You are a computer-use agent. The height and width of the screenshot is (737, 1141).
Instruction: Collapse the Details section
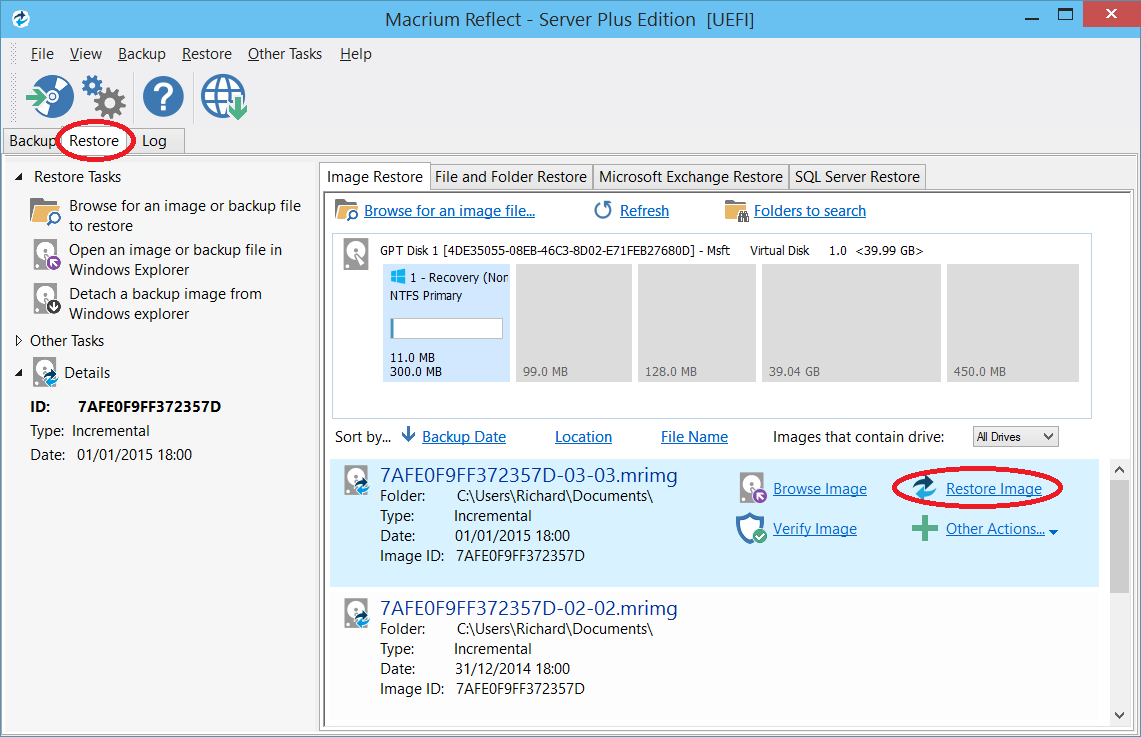19,373
